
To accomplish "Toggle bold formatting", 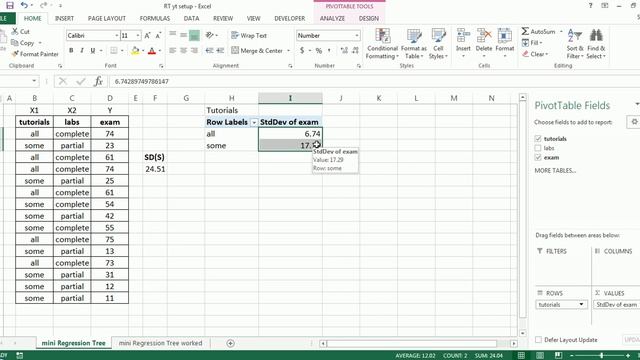I will coord(71,51).
